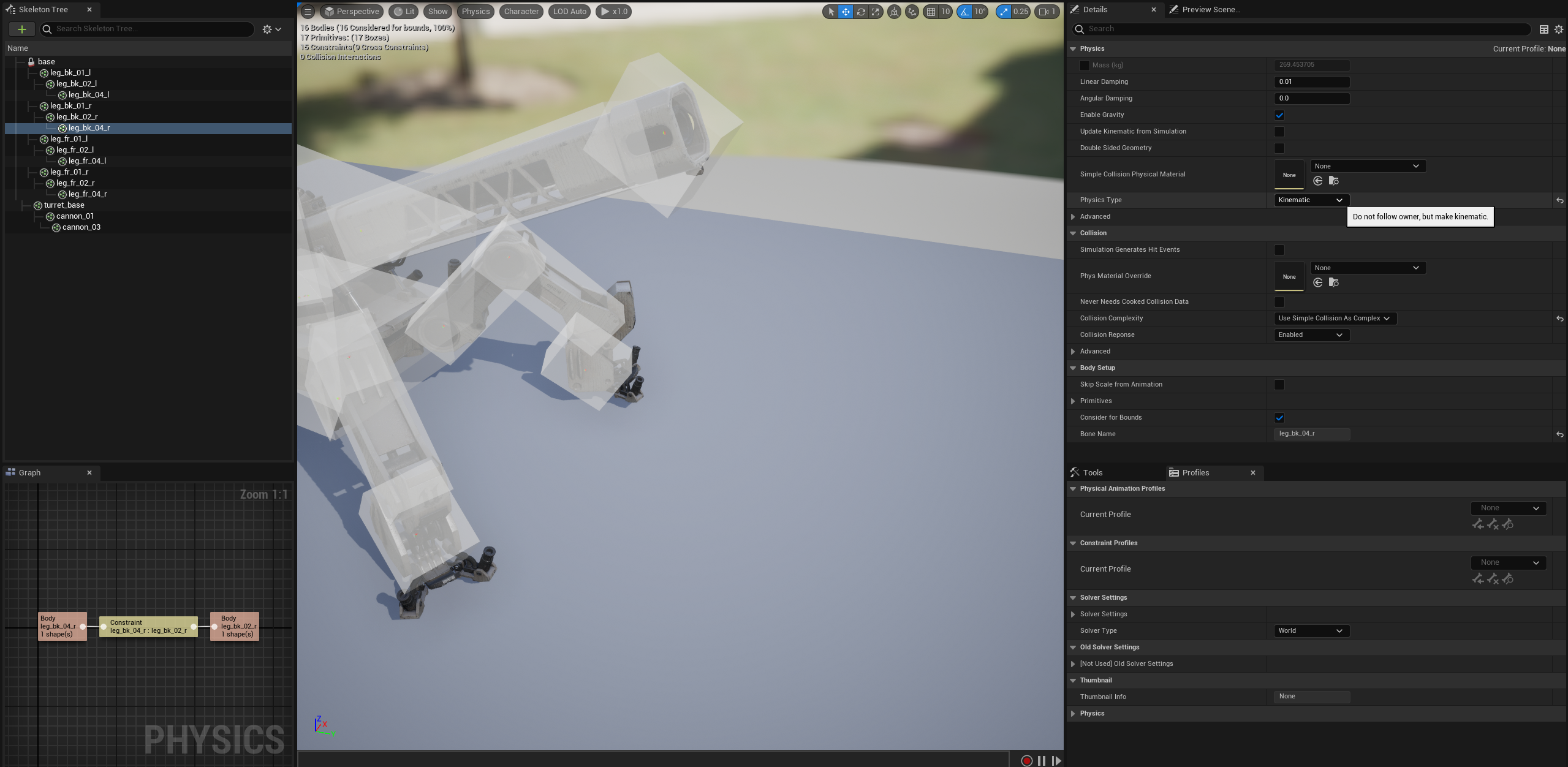Select cannon_03 in the skeleton tree
1568x767 pixels.
[81, 227]
